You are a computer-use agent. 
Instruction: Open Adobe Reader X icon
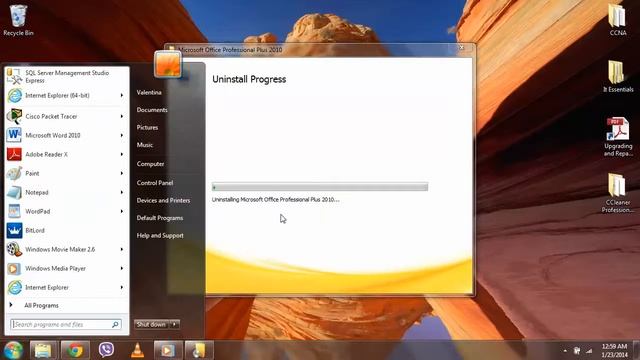(14, 154)
